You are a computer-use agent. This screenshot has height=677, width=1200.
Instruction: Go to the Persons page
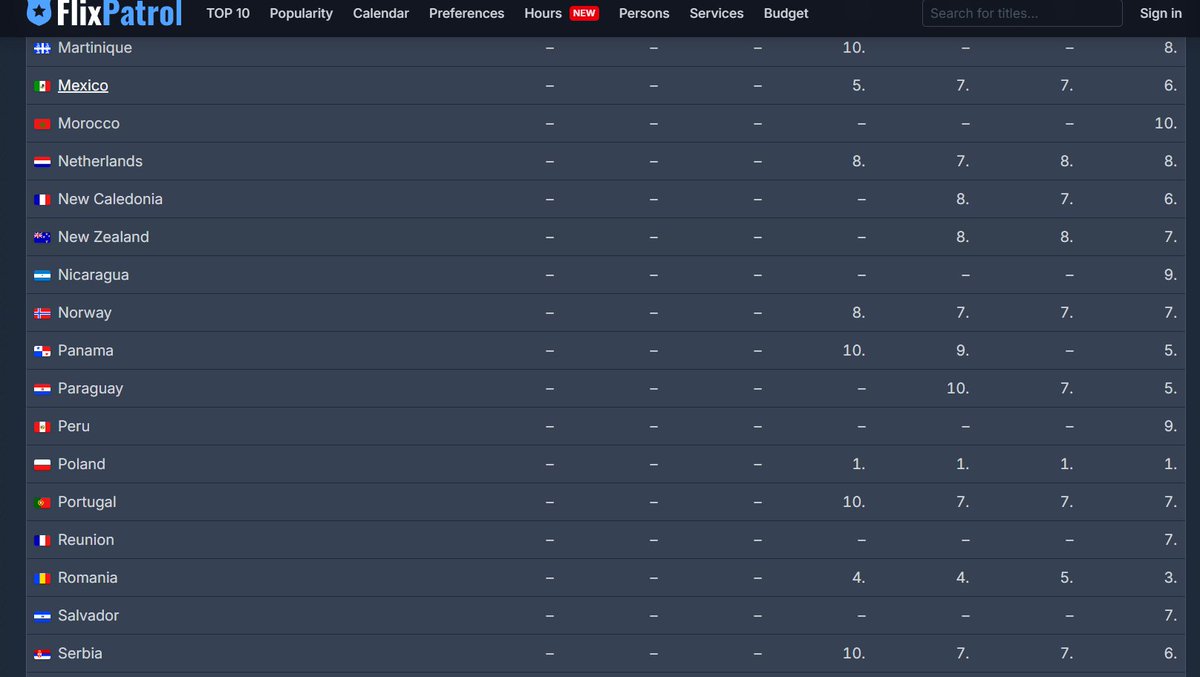click(x=644, y=13)
